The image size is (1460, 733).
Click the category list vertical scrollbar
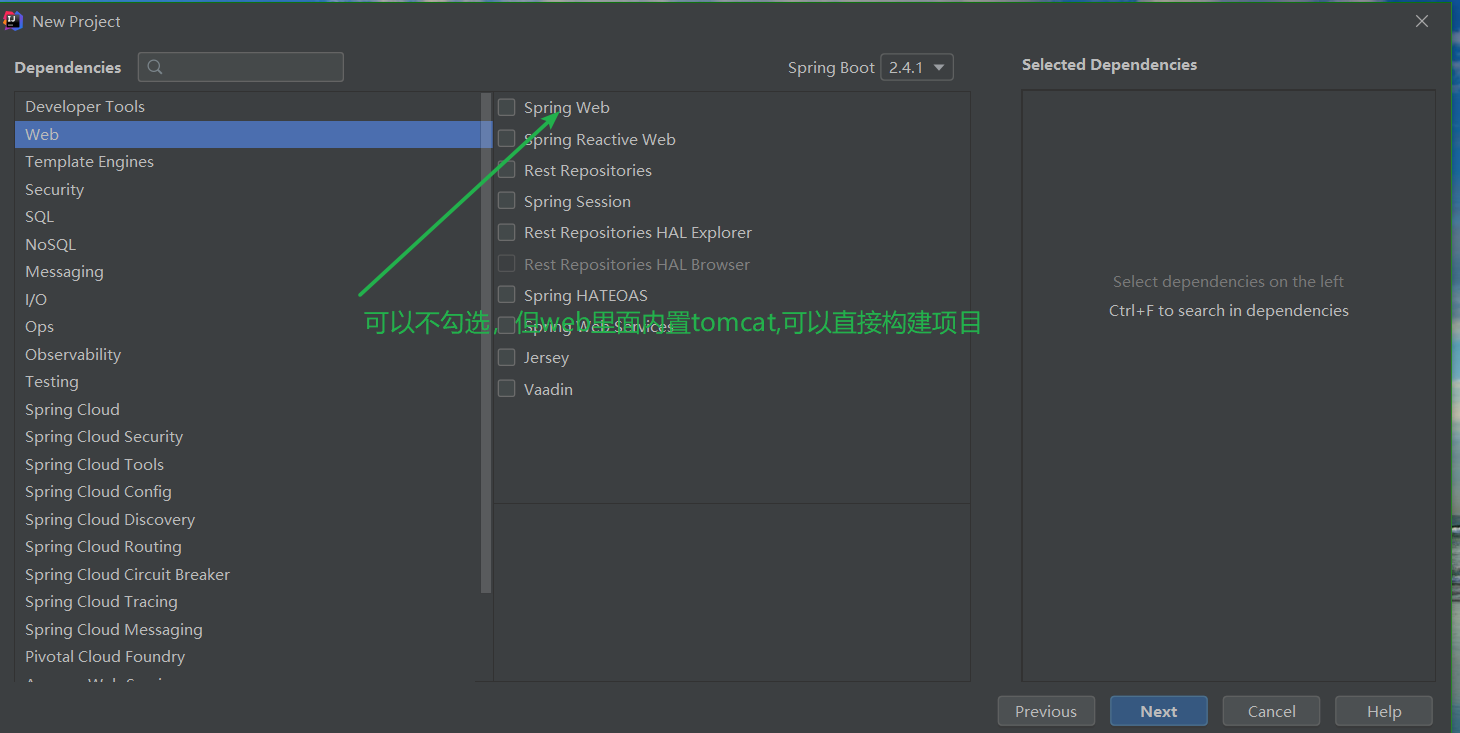pyautogui.click(x=487, y=343)
